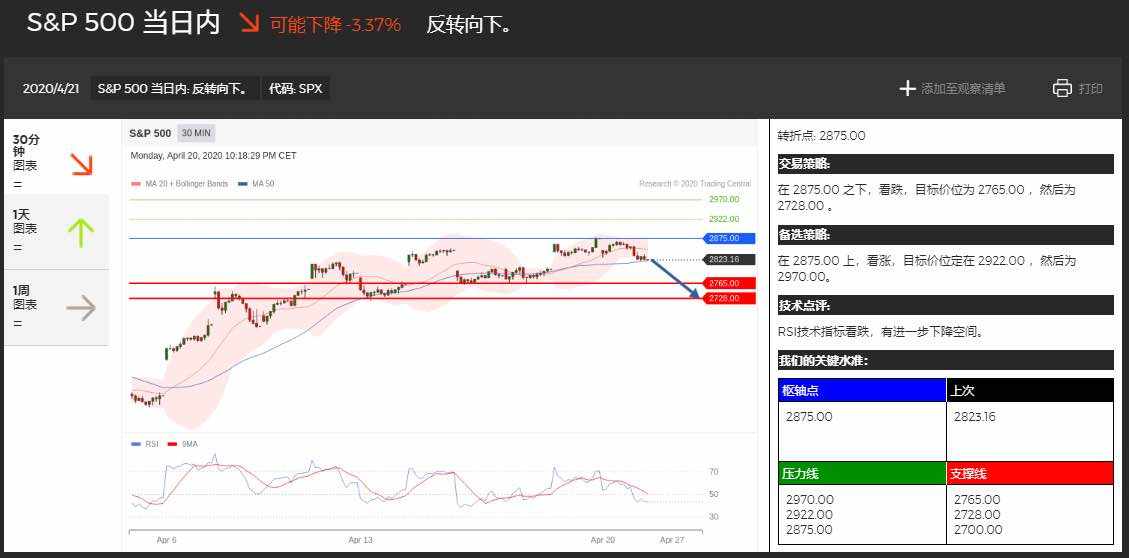Click RSI level 70 axis label
Image resolution: width=1129 pixels, height=558 pixels.
point(714,472)
